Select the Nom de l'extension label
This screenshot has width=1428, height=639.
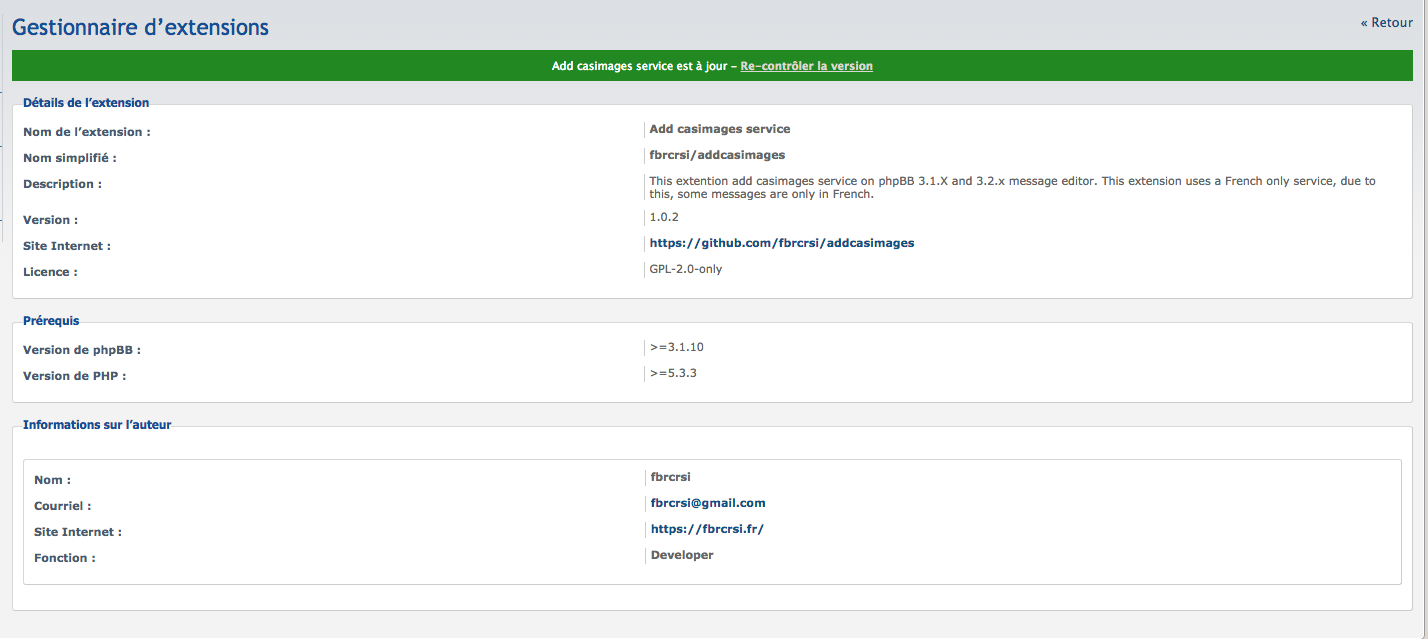coord(87,132)
